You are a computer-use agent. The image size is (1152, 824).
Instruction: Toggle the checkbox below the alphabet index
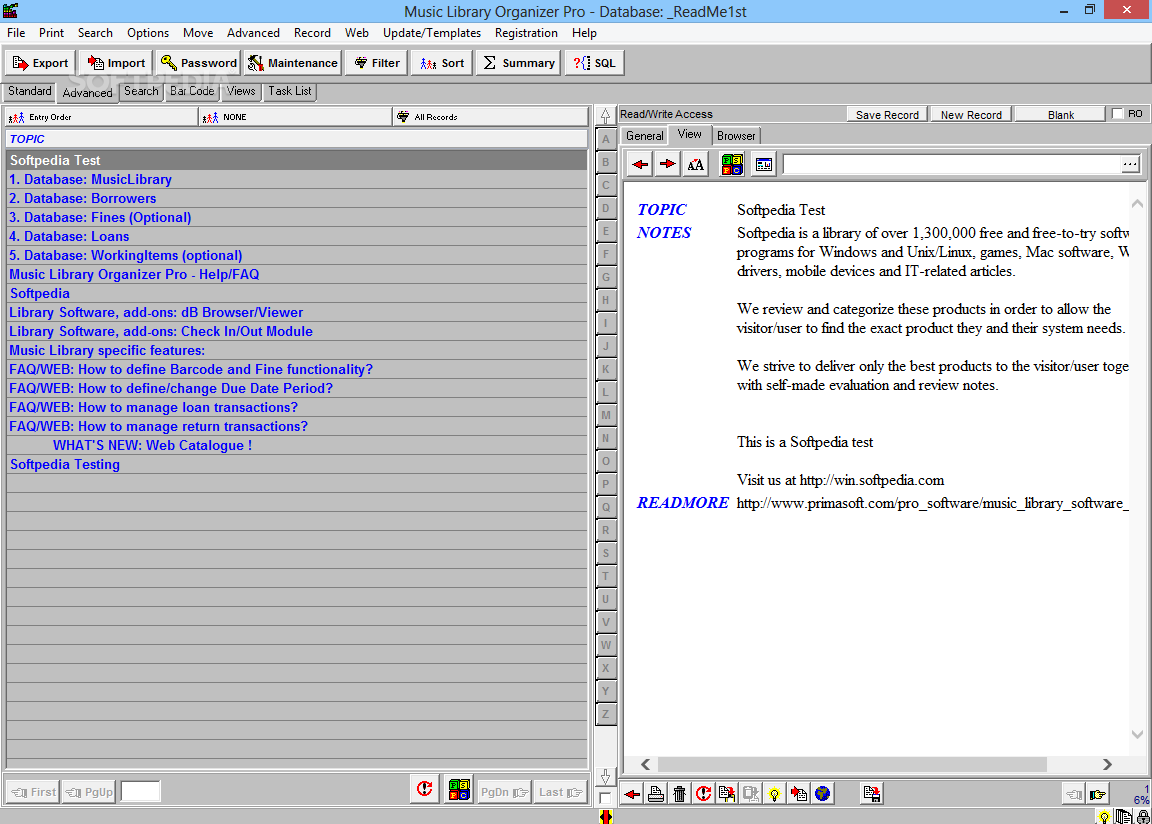coord(605,798)
